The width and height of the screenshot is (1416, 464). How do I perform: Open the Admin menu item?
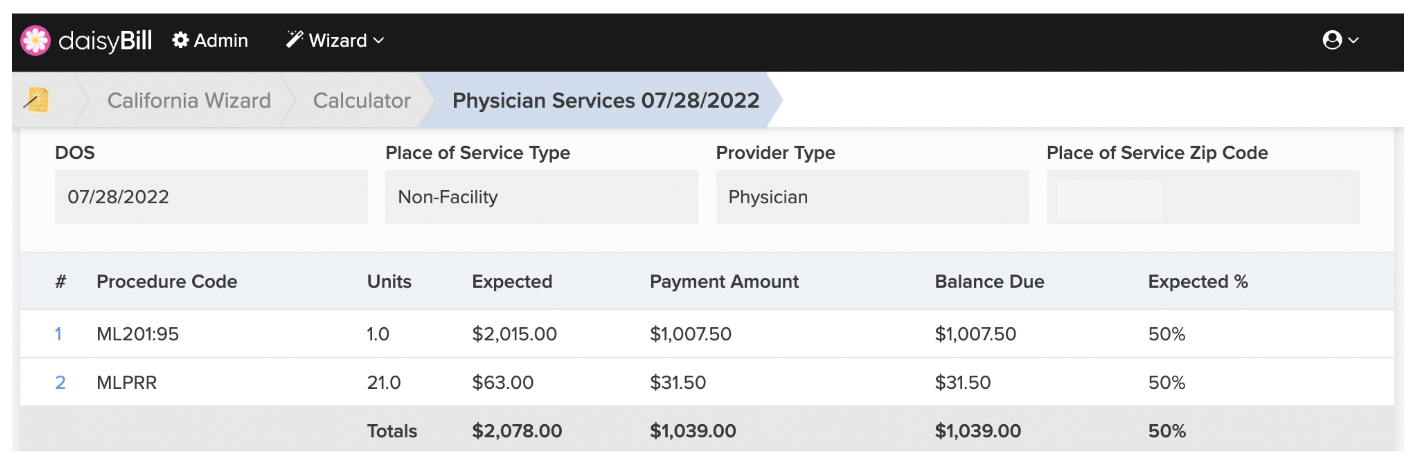tap(210, 40)
